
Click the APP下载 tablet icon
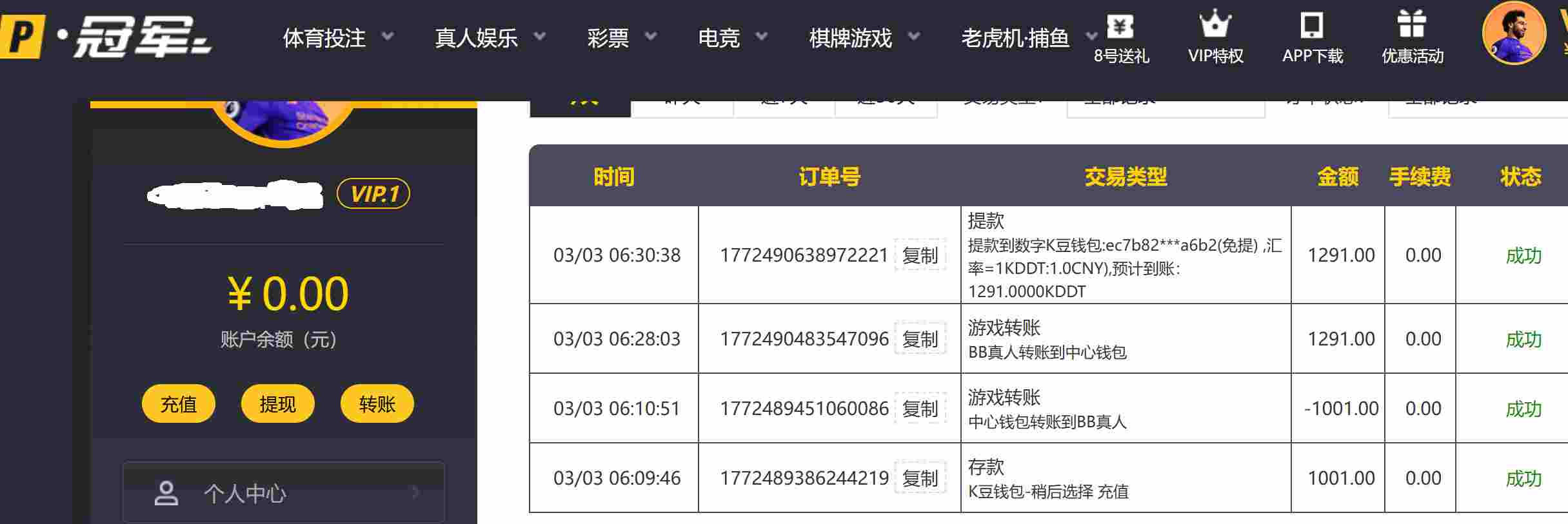(x=1312, y=26)
